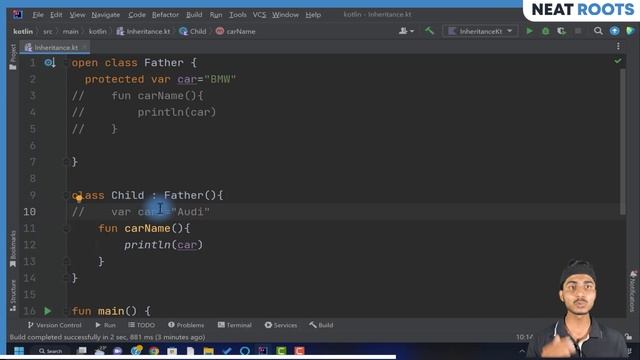Viewport: 640px width, 360px height.
Task: Click the overridden-class gutter icon on line 1
Action: point(50,63)
